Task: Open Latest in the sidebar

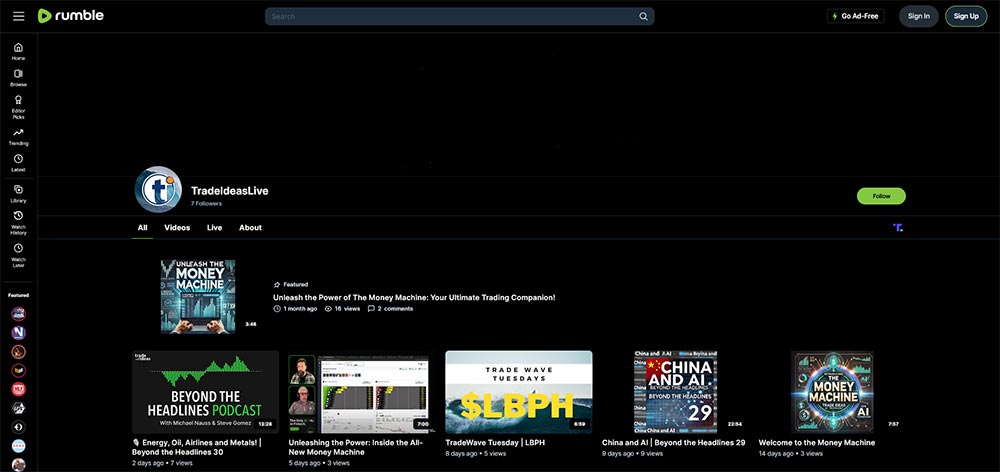Action: tap(18, 163)
